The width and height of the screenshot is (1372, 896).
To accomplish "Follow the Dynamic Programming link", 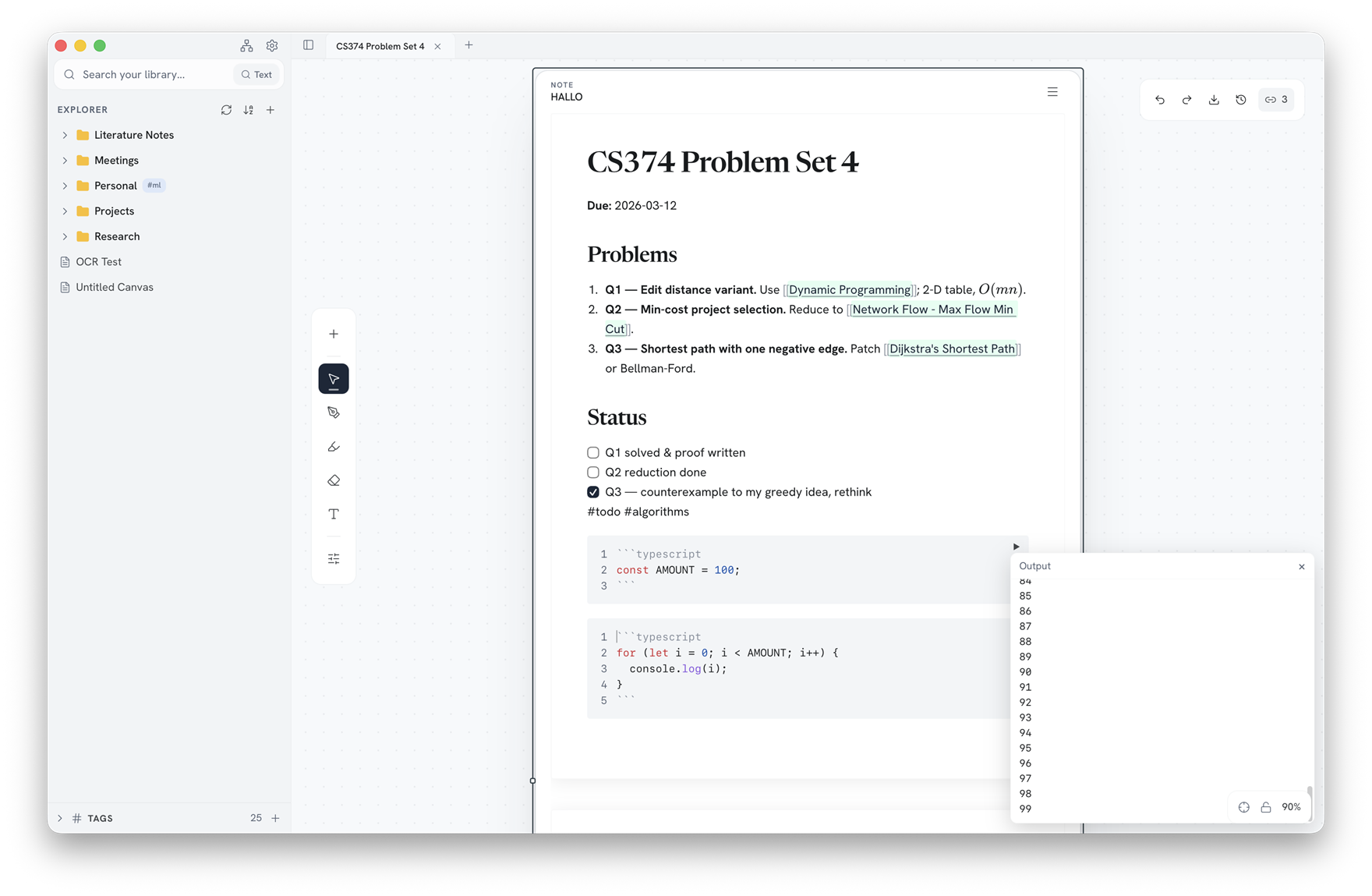I will (849, 290).
